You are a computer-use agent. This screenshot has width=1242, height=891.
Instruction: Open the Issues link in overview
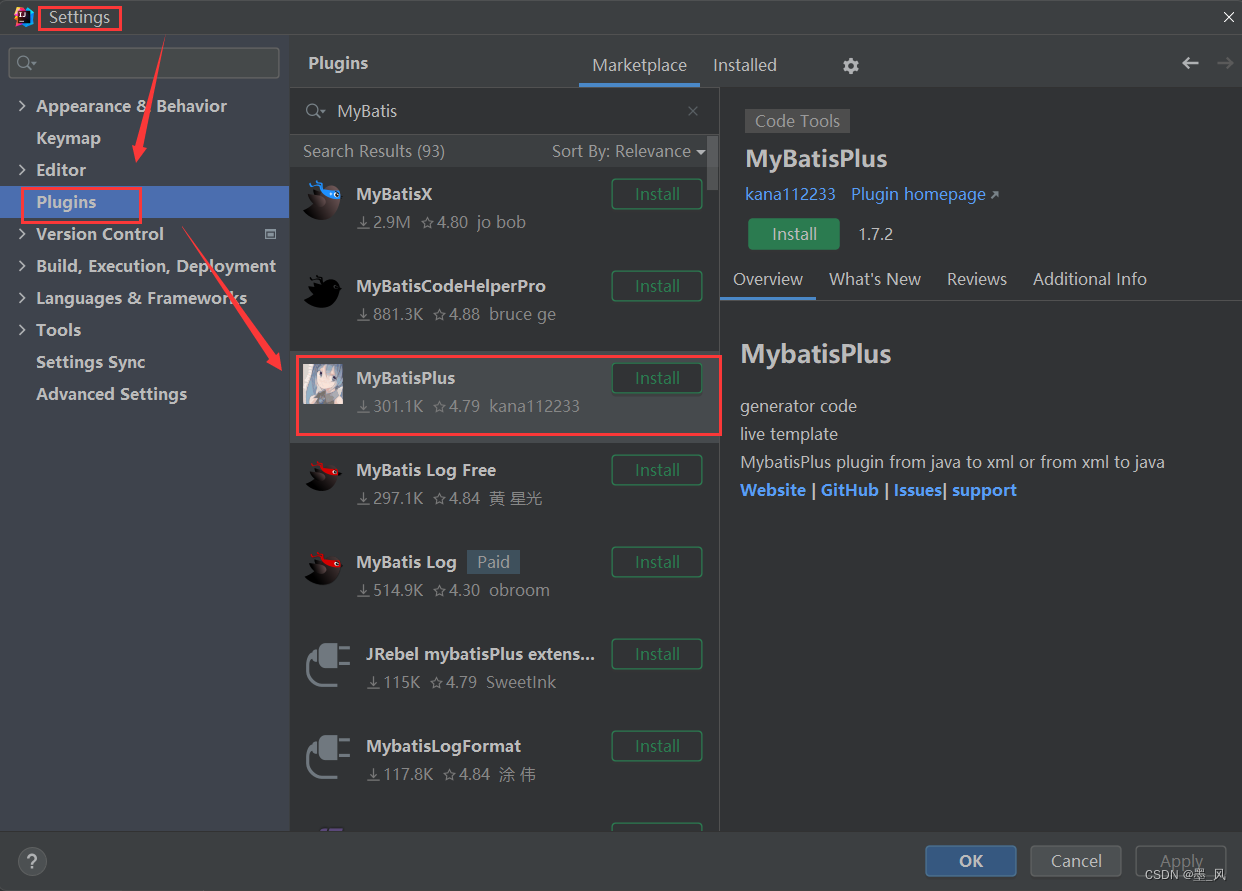(918, 490)
